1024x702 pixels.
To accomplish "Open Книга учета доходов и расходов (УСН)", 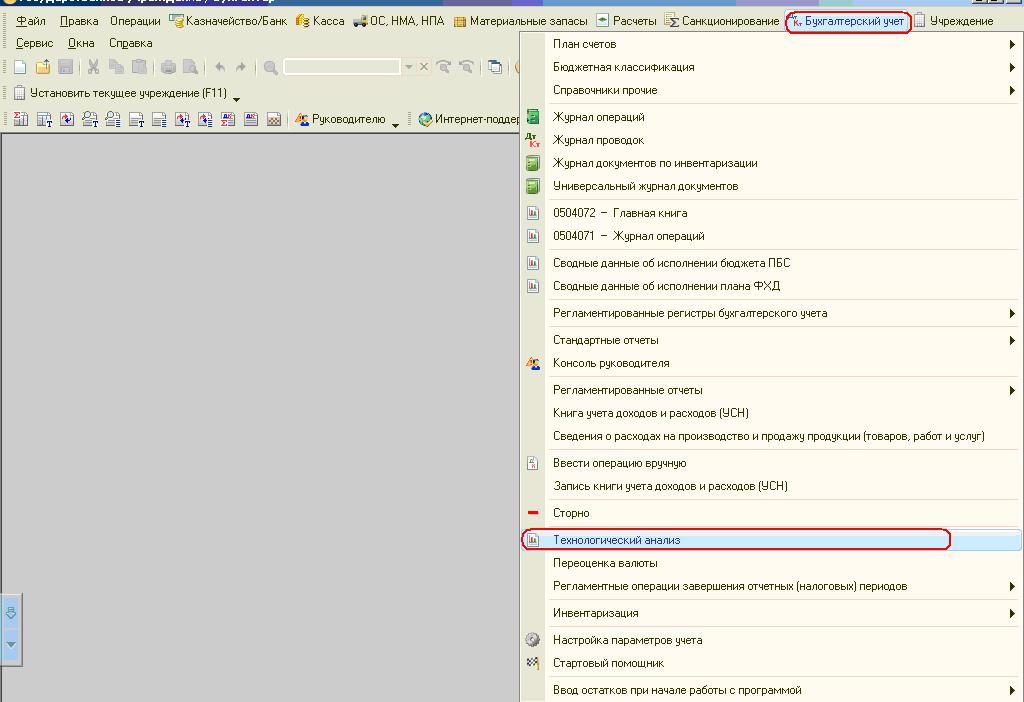I will tap(772, 413).
